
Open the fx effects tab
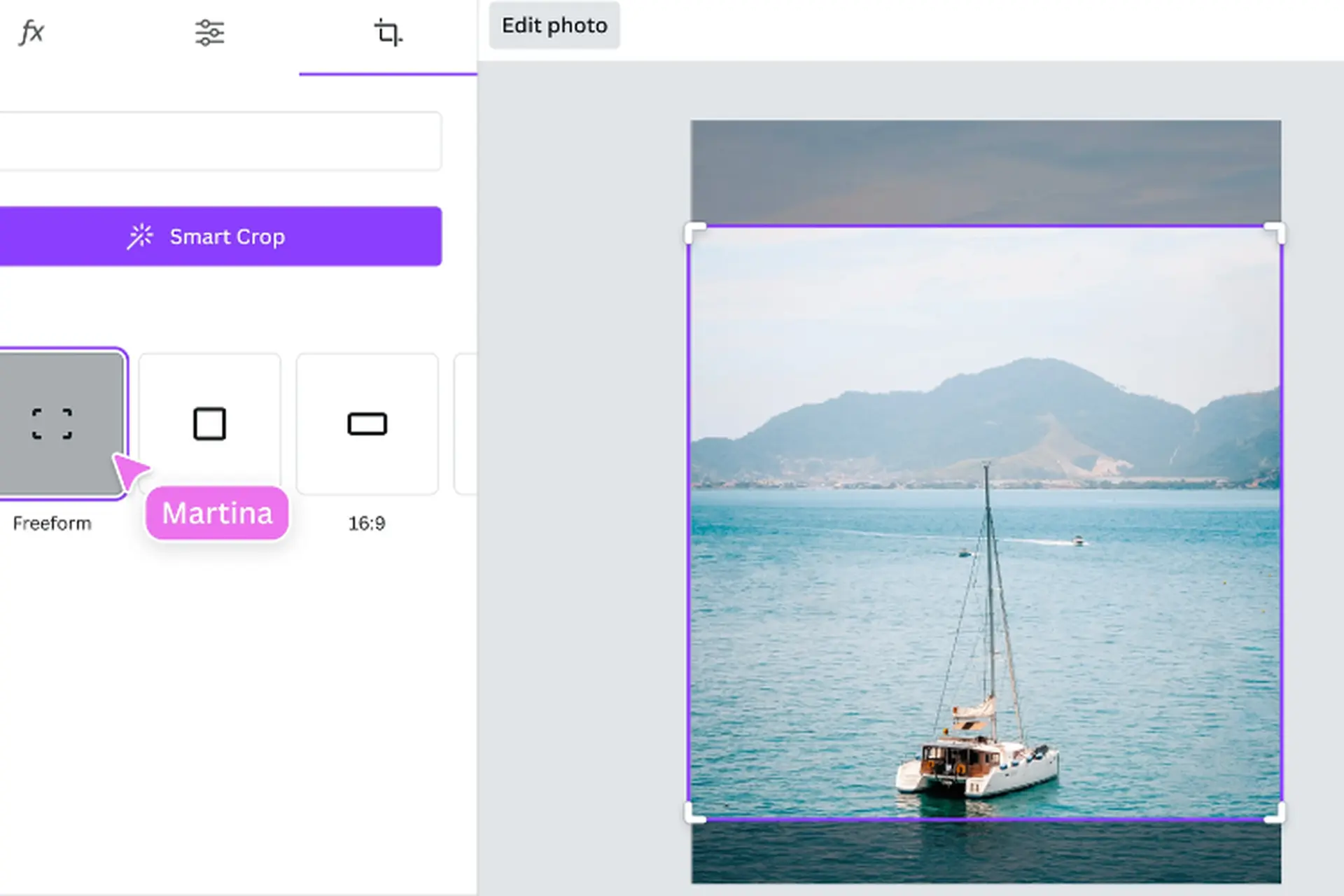point(31,32)
